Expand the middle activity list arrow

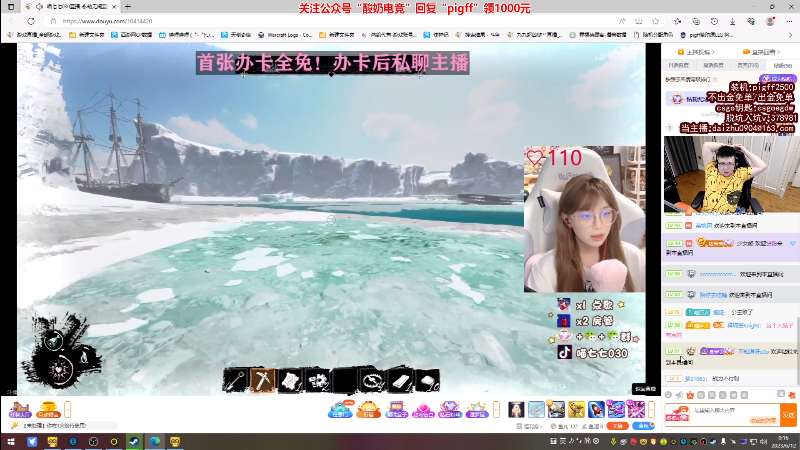click(x=496, y=409)
